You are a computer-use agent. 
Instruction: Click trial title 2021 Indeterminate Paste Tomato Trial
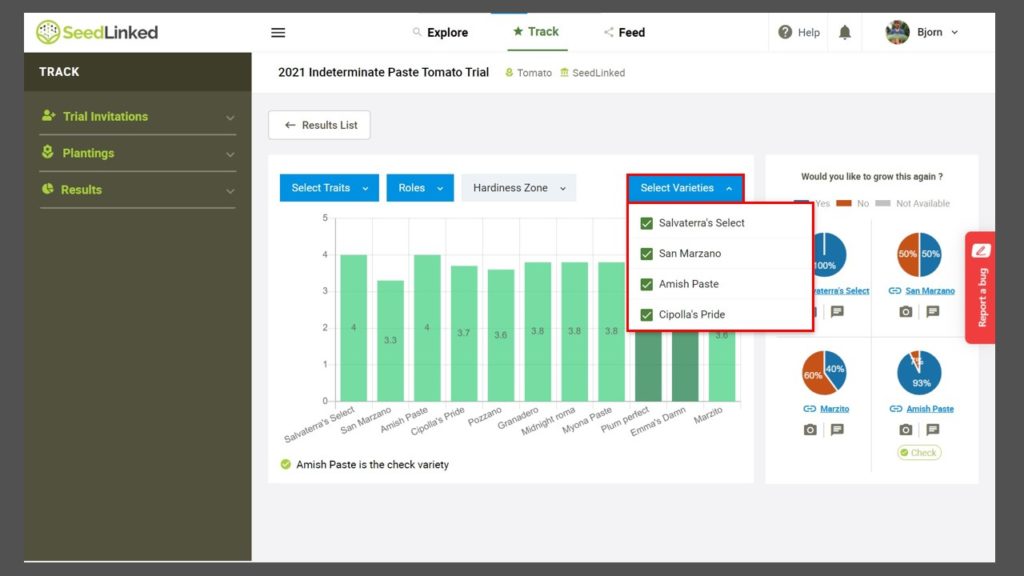(x=383, y=72)
